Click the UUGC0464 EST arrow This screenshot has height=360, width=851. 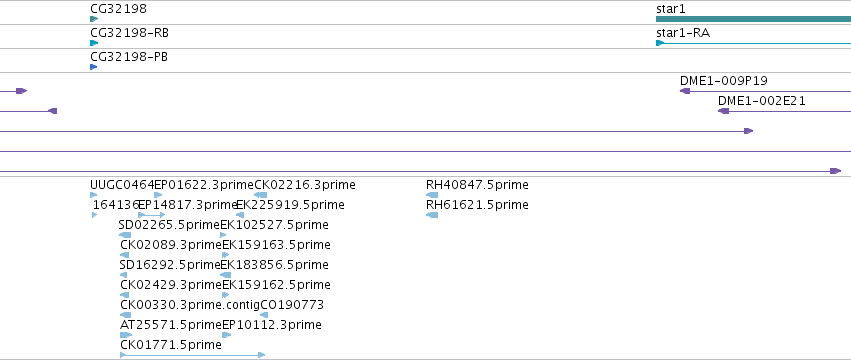94,195
